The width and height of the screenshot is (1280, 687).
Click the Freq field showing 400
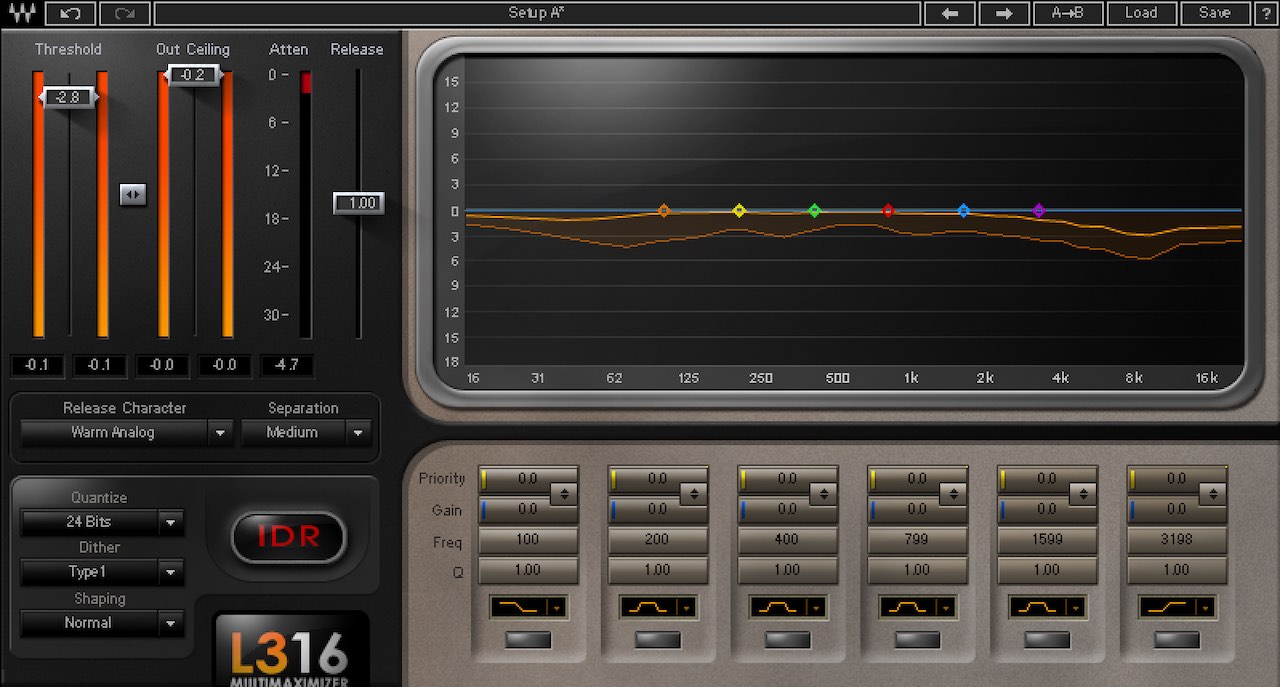(x=788, y=539)
